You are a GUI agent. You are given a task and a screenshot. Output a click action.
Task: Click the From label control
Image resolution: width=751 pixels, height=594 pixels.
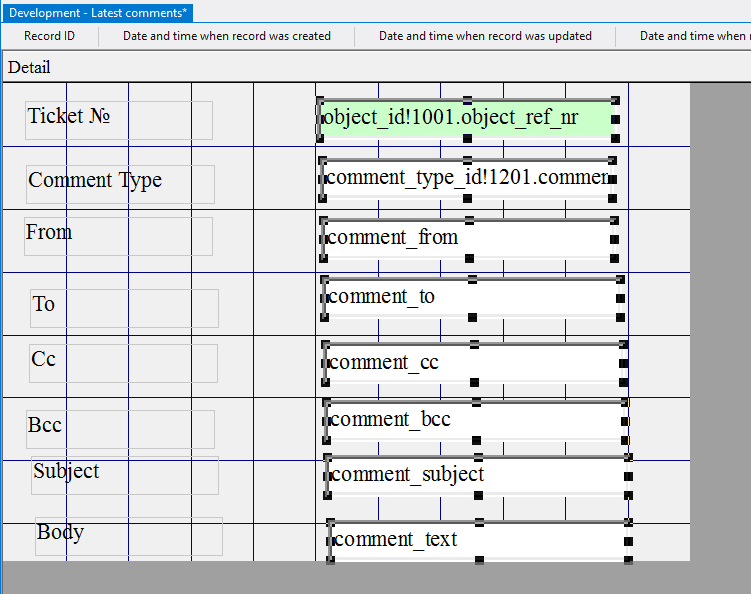(118, 235)
